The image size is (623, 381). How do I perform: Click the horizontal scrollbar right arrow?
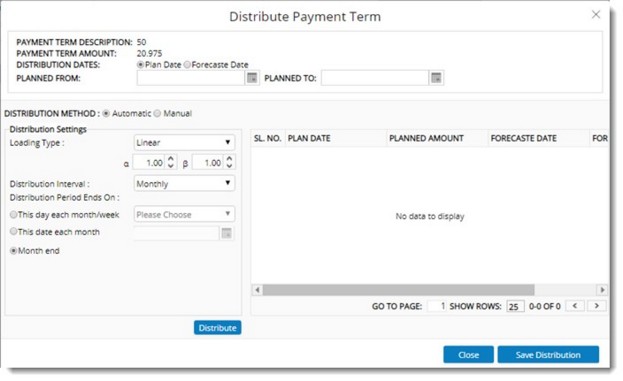602,290
